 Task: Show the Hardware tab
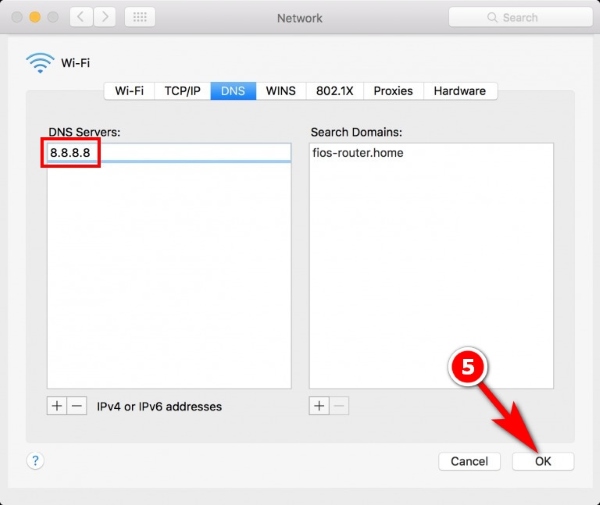coord(460,91)
